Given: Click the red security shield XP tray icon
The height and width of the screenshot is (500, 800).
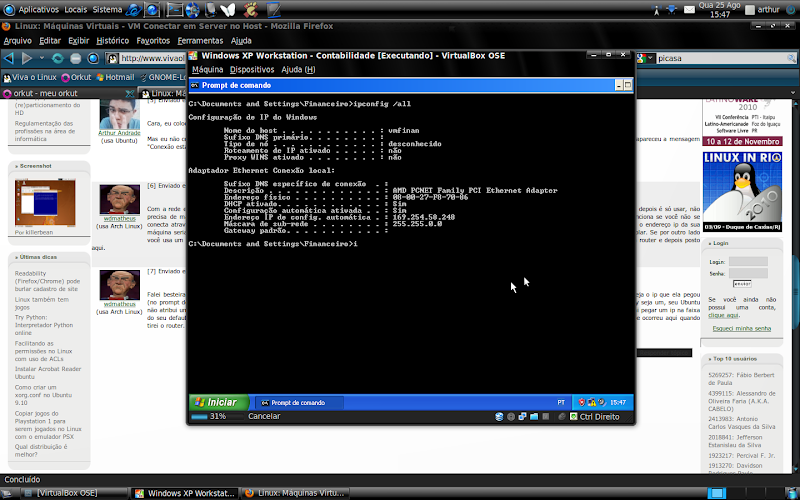Looking at the screenshot, I should click(x=582, y=402).
